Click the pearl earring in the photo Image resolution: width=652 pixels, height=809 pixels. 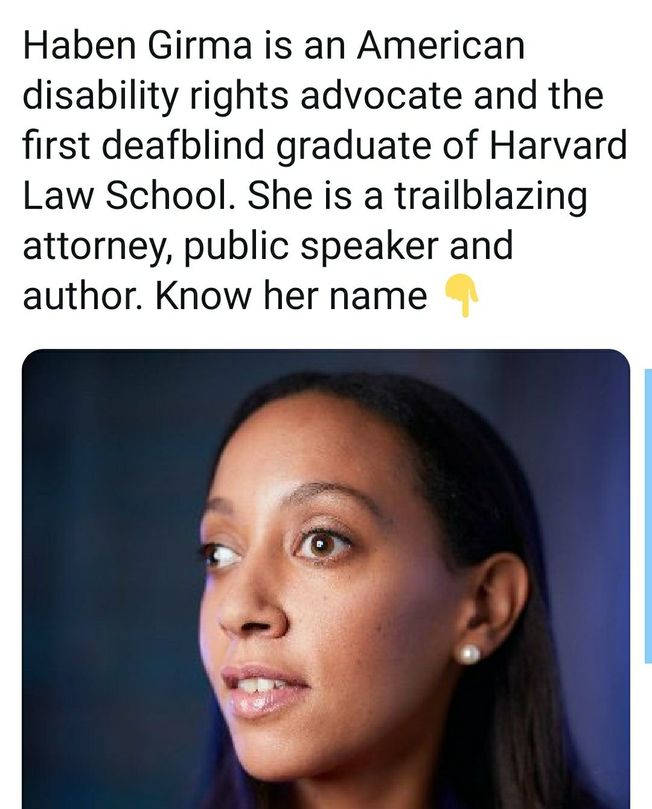tap(469, 655)
